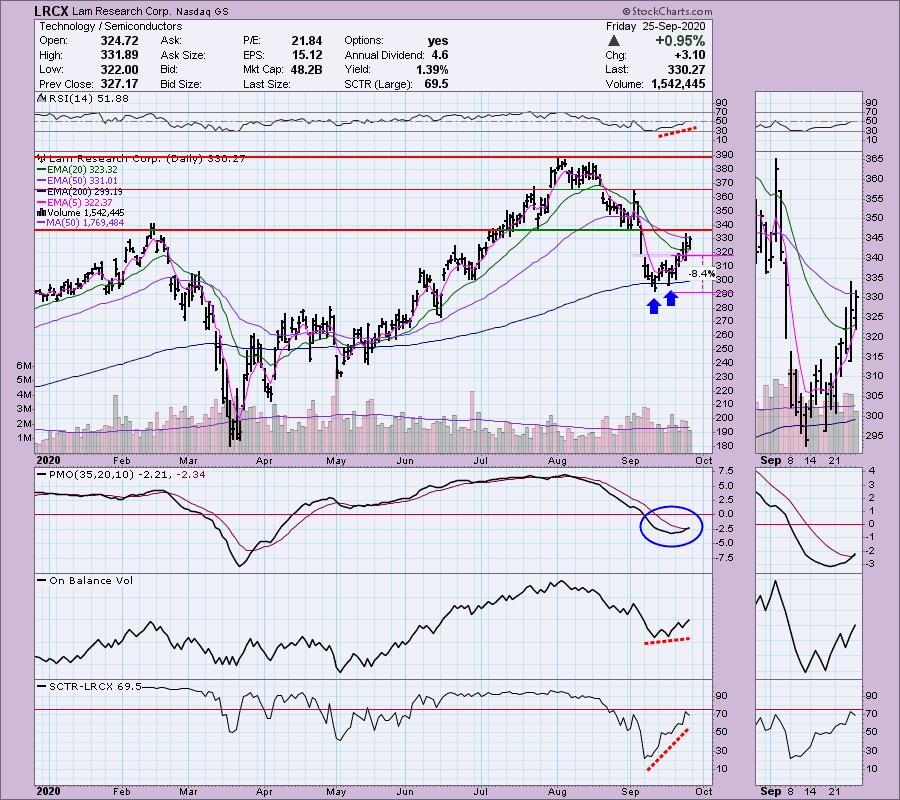This screenshot has height=800, width=900.
Task: Select the Open price 324.72
Action: pos(119,41)
